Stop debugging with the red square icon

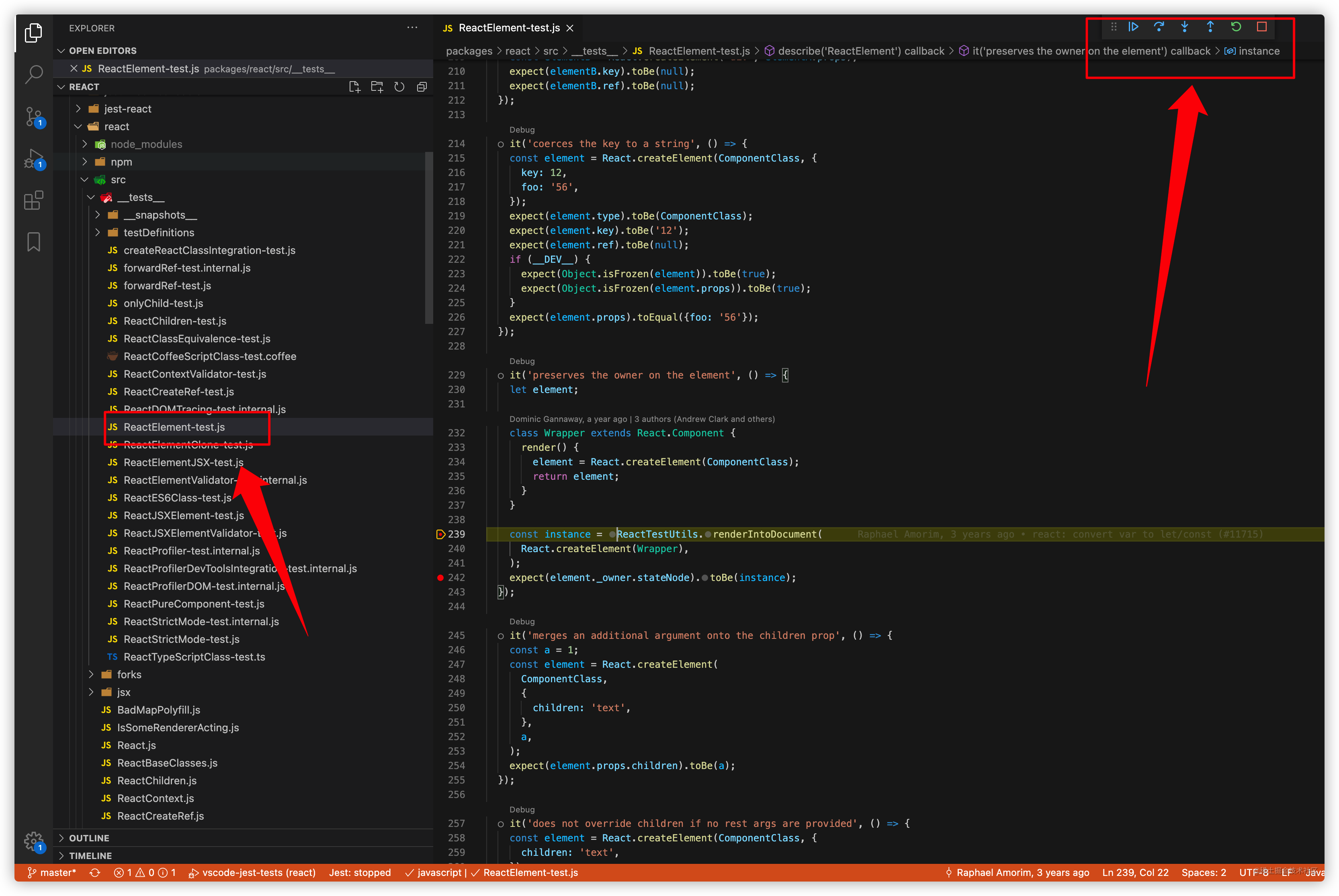[1261, 27]
